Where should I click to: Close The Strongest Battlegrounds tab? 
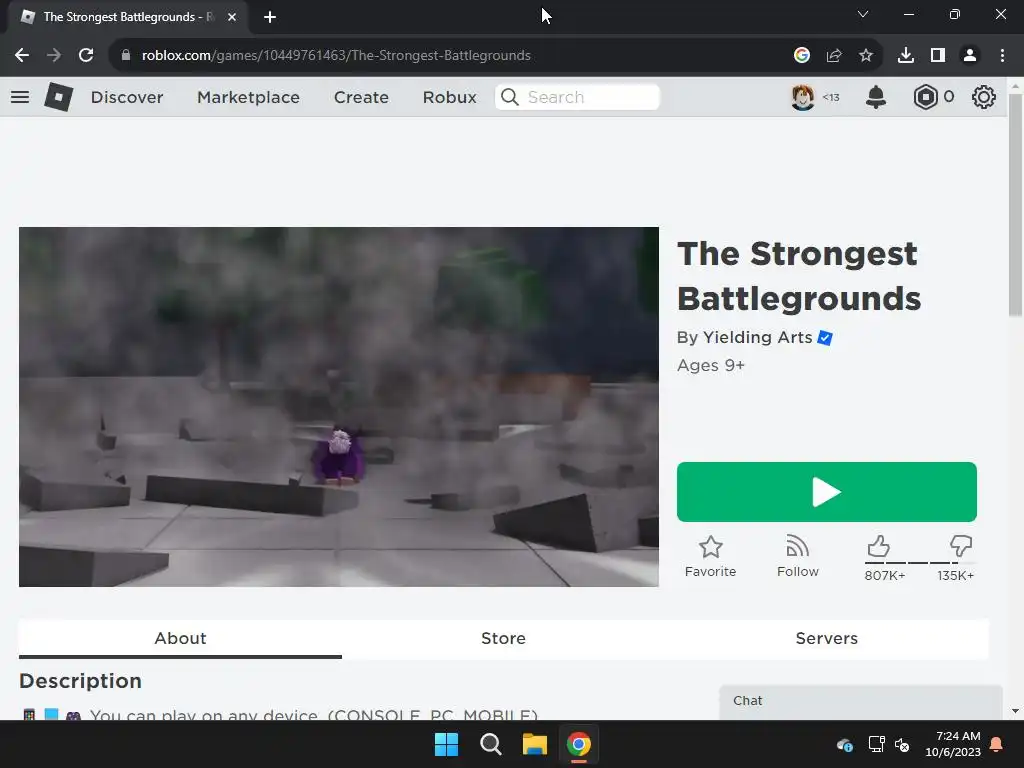point(232,17)
